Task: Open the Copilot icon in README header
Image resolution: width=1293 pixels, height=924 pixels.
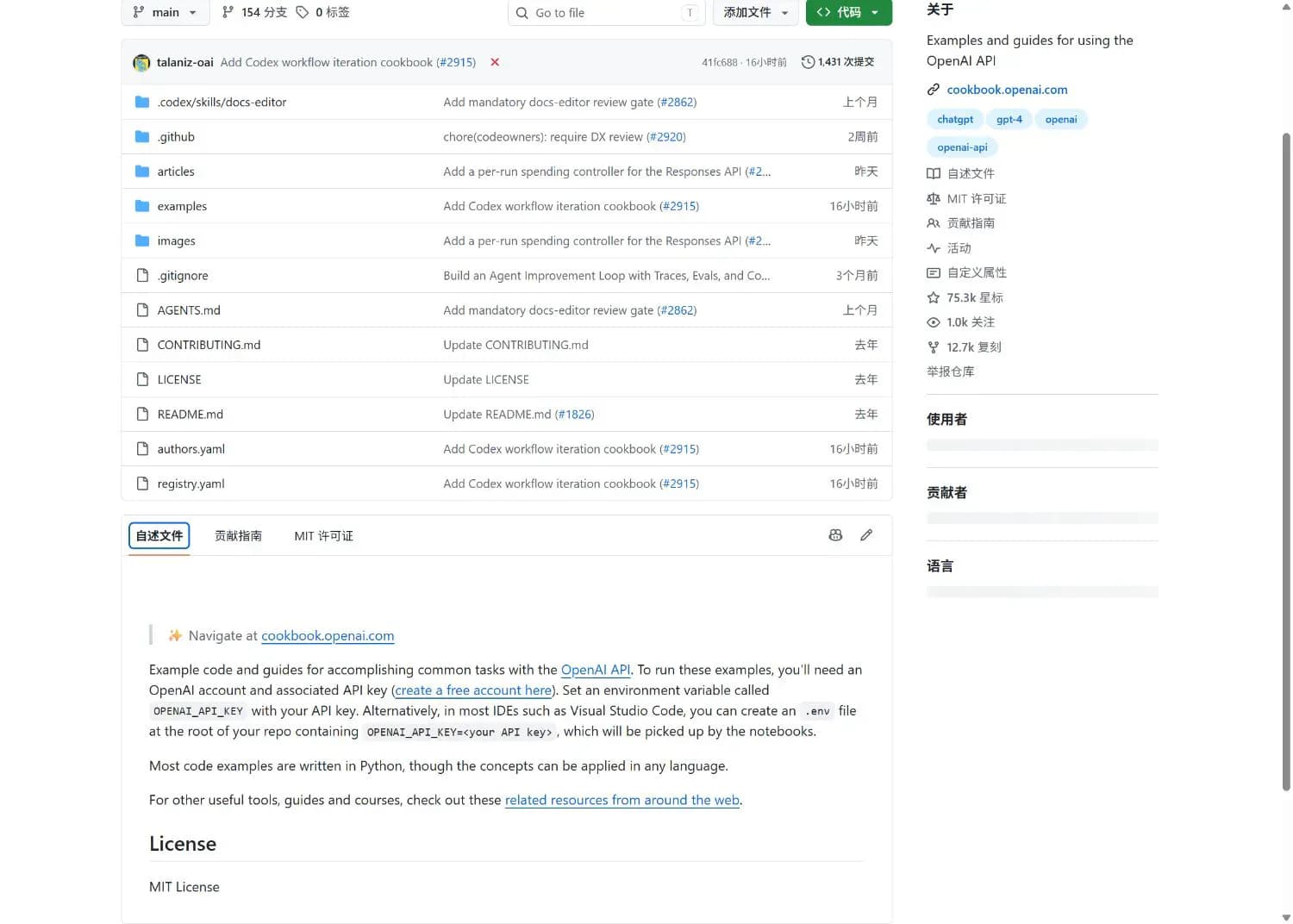Action: click(835, 535)
